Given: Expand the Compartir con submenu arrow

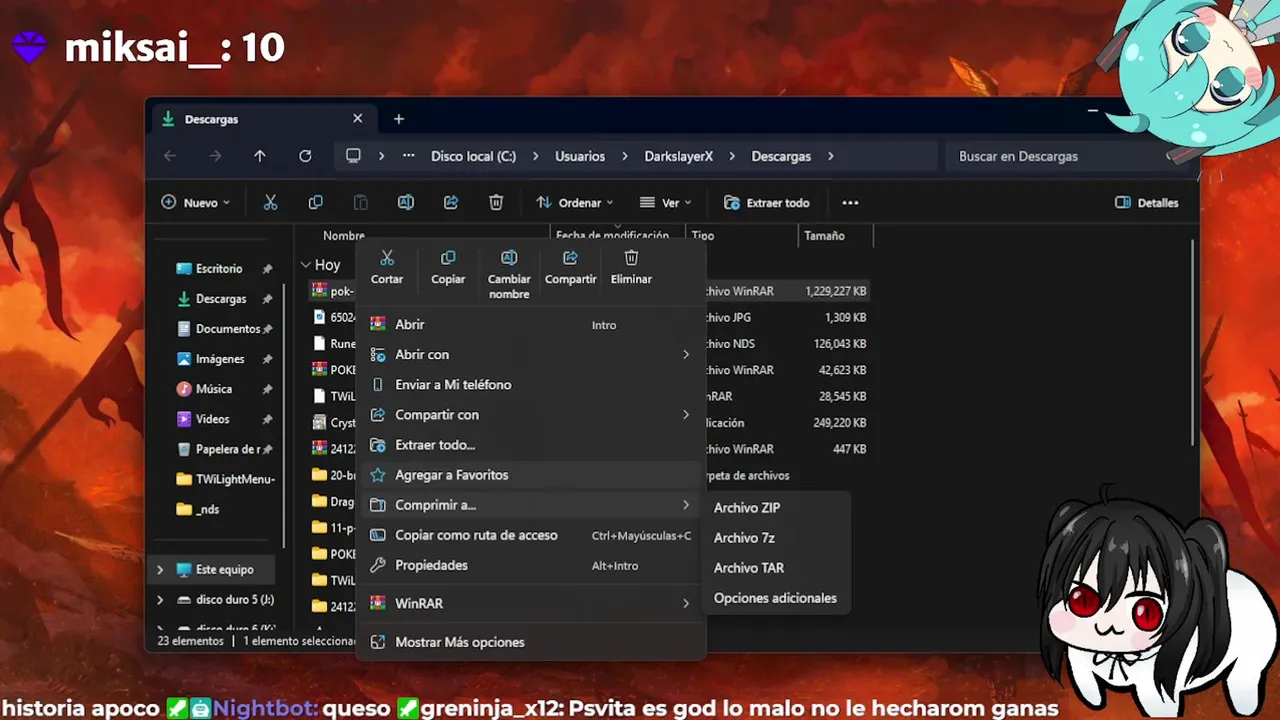Looking at the screenshot, I should pos(686,415).
